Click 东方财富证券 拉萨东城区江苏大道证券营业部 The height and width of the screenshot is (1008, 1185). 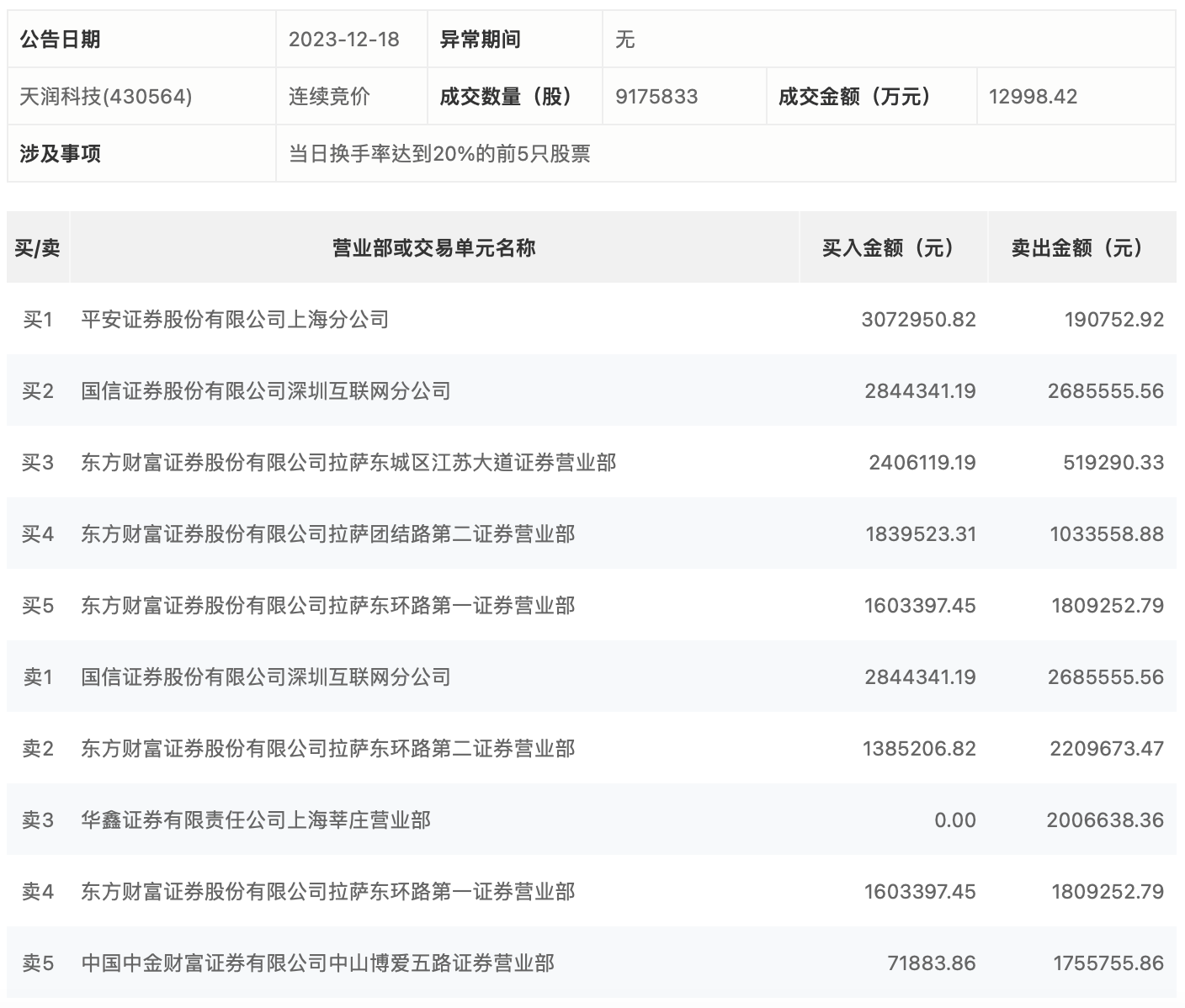(x=348, y=463)
